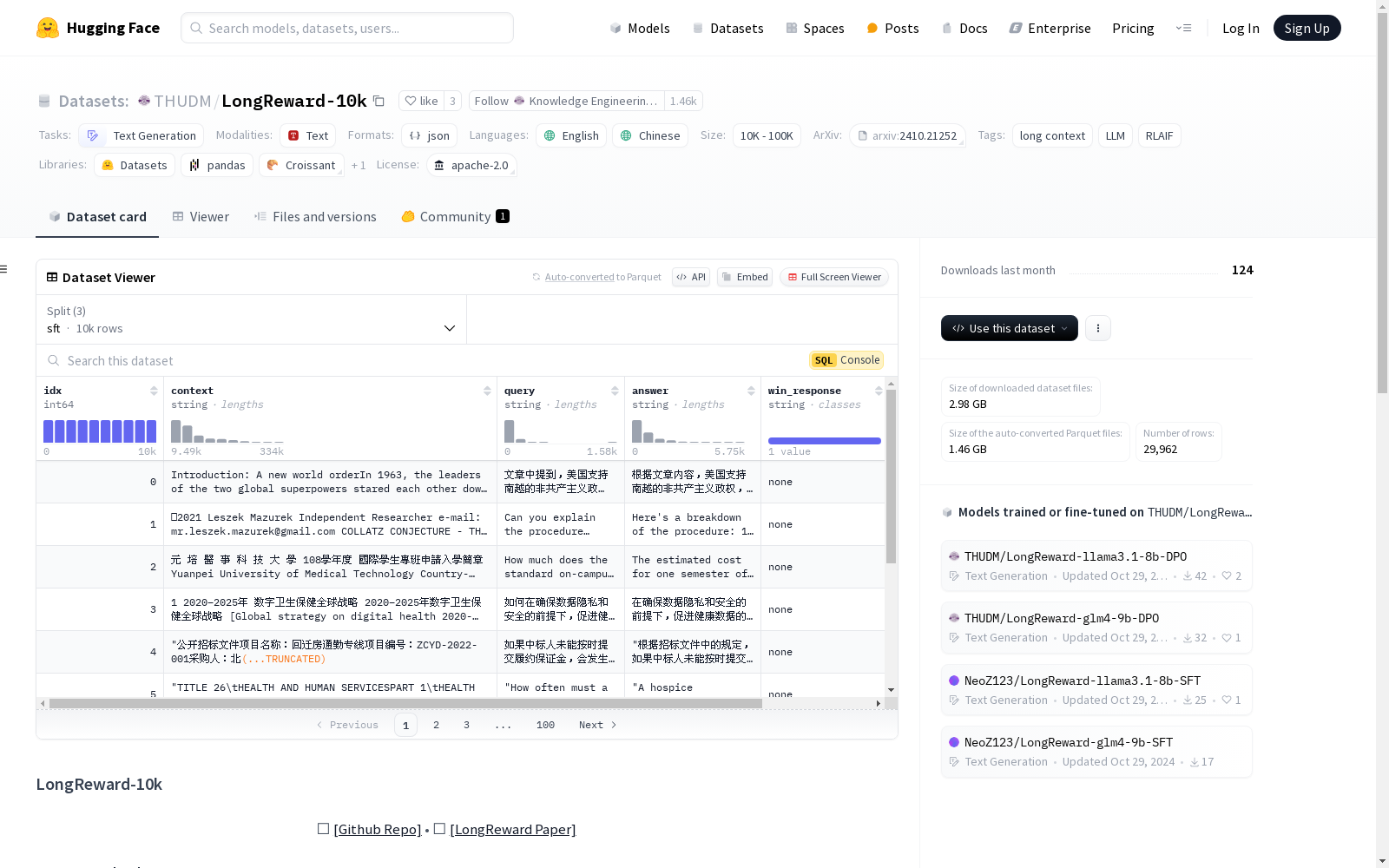
Task: Open more options next to Use this dataset
Action: (1098, 328)
